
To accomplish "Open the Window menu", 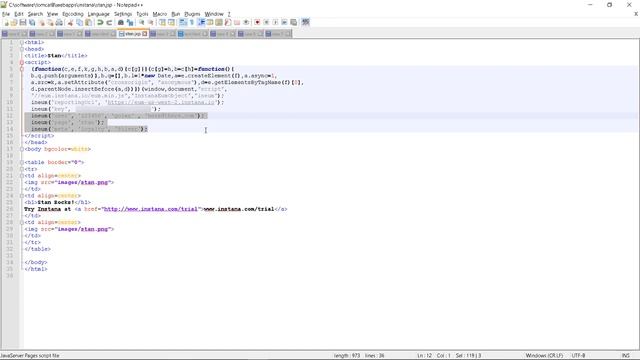I will (x=214, y=14).
